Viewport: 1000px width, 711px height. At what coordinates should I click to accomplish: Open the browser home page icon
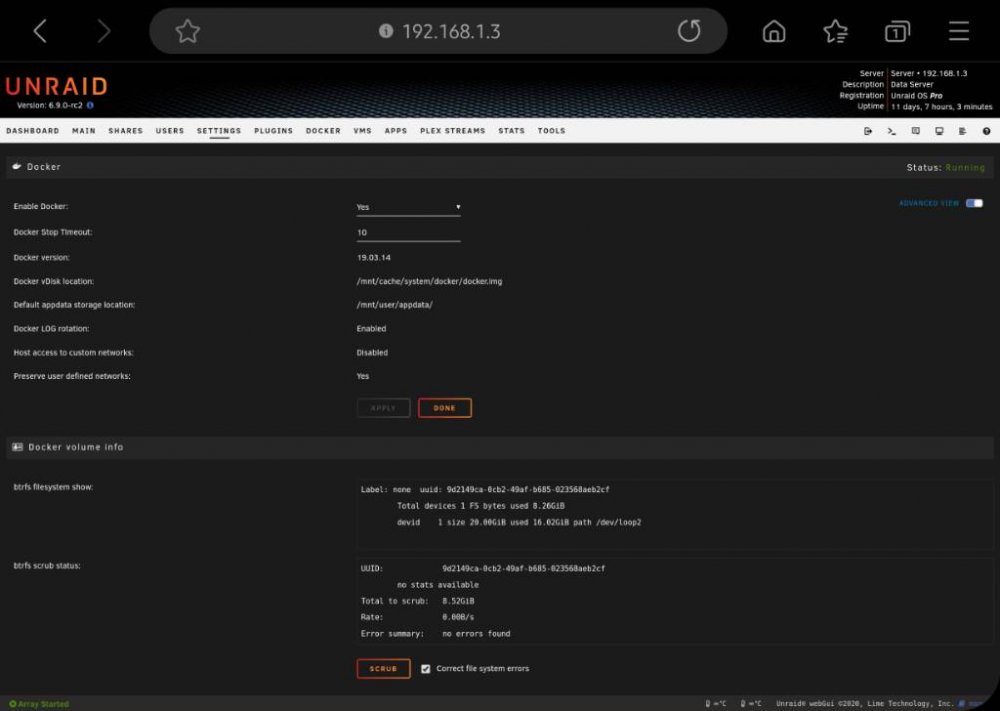click(774, 31)
